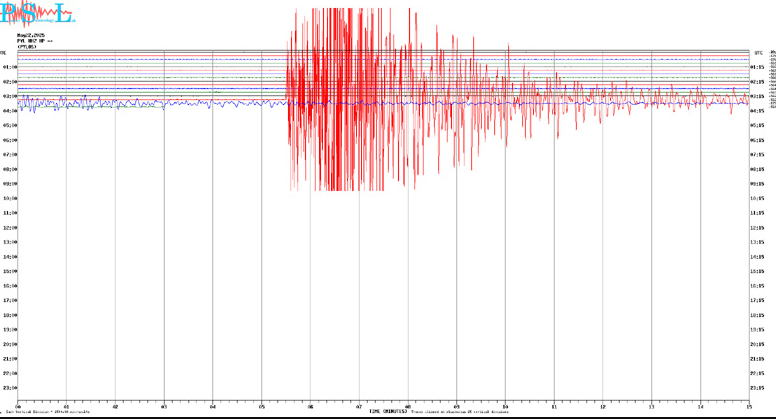The image size is (776, 419).
Task: Click the UTC header above right axis
Action: pyautogui.click(x=758, y=52)
